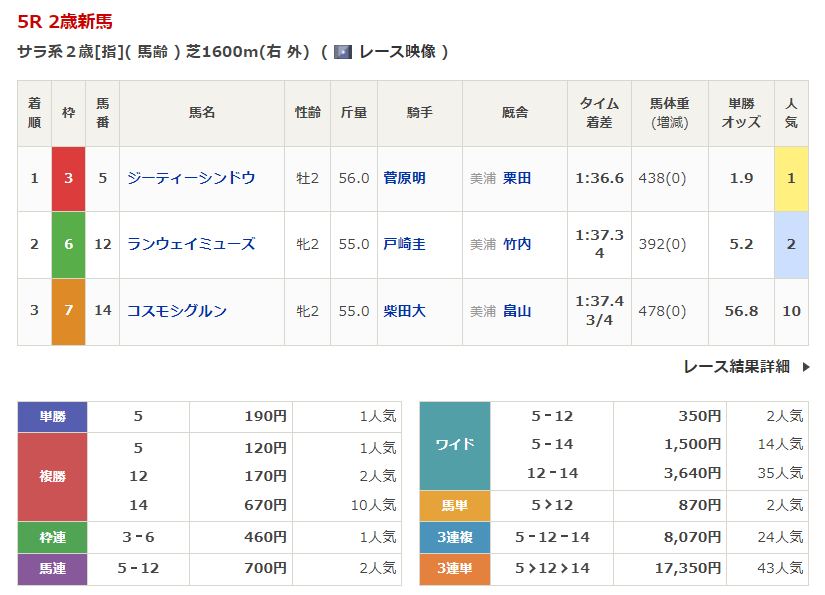Image resolution: width=825 pixels, height=595 pixels.
Task: Click the ワイド payout label
Action: point(455,444)
